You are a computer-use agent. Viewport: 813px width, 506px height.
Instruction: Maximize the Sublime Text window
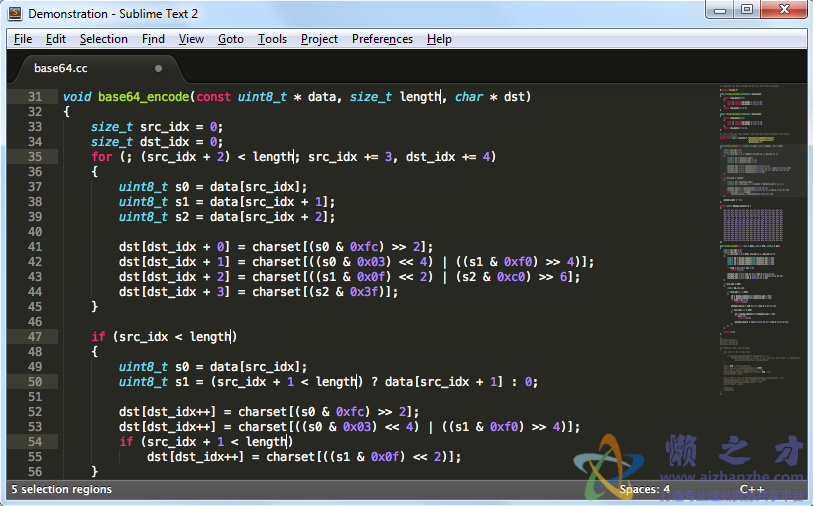coord(747,10)
